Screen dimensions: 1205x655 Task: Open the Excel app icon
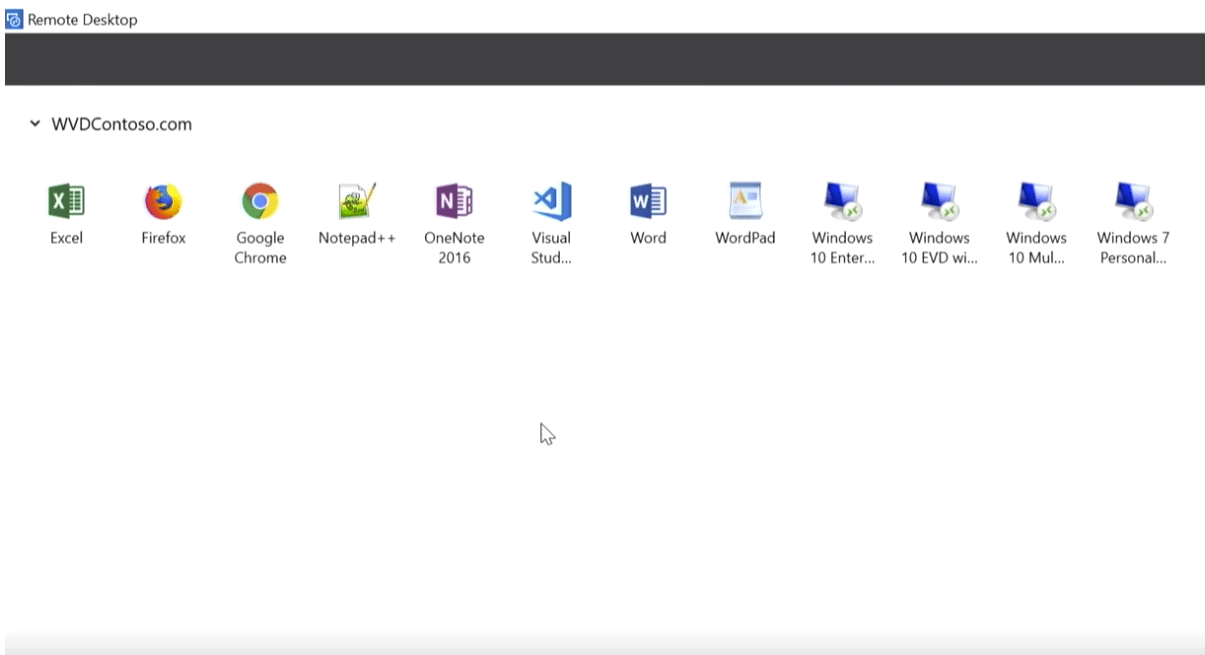[67, 202]
